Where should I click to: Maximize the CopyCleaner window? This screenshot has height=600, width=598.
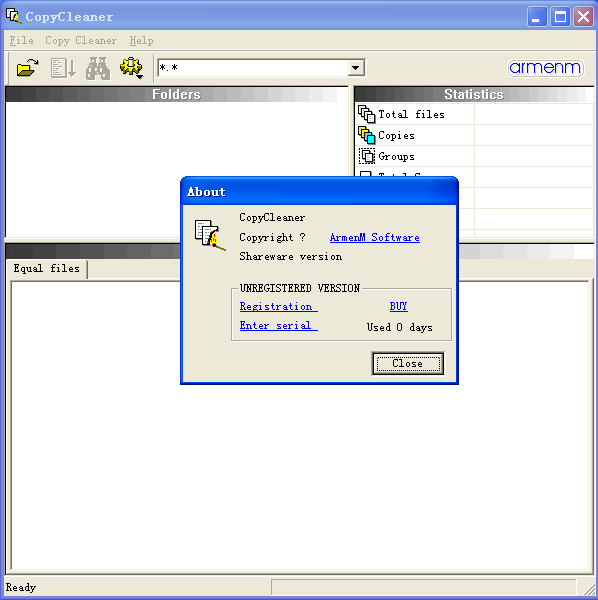point(560,17)
